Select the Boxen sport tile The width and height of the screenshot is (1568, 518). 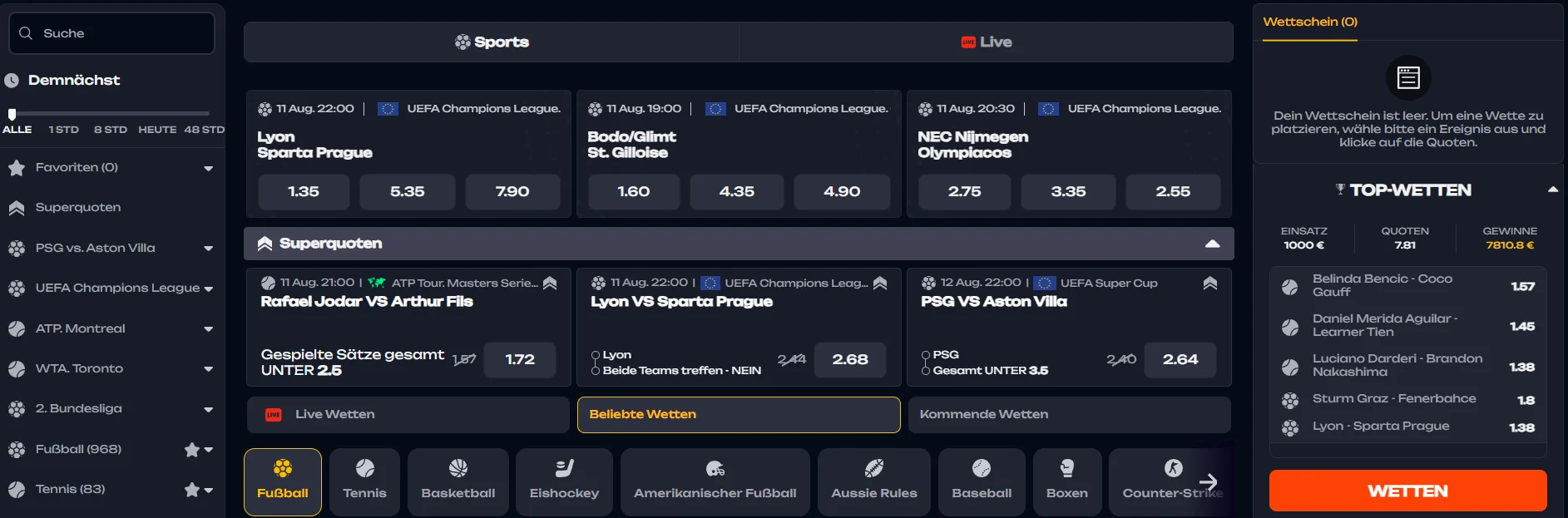1067,482
